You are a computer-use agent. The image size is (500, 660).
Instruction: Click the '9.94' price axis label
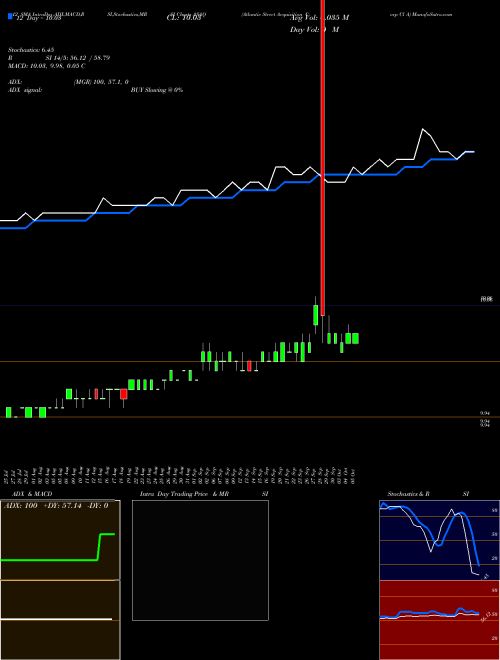pos(485,414)
